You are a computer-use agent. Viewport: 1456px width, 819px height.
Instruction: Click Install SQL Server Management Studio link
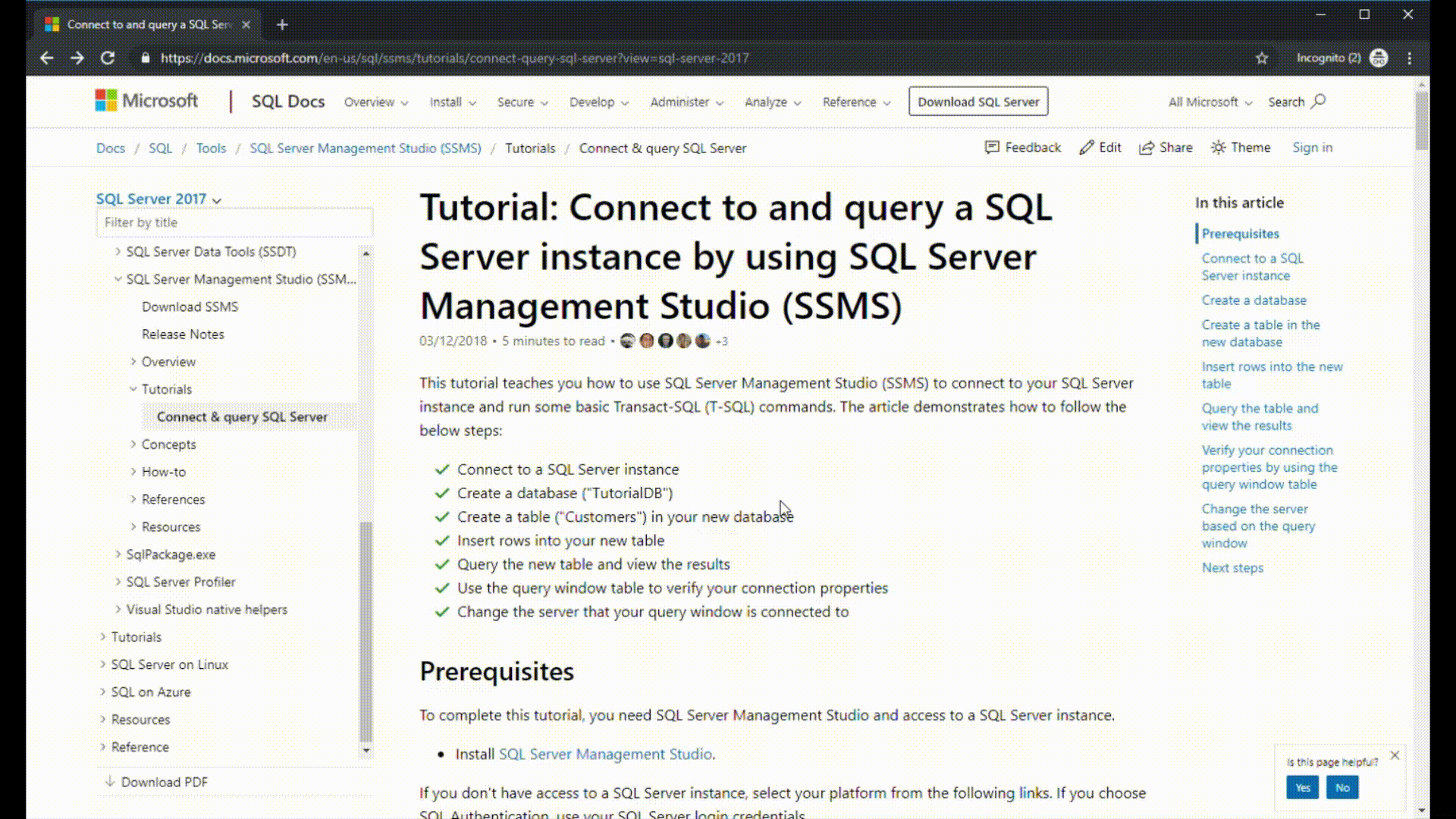(605, 753)
